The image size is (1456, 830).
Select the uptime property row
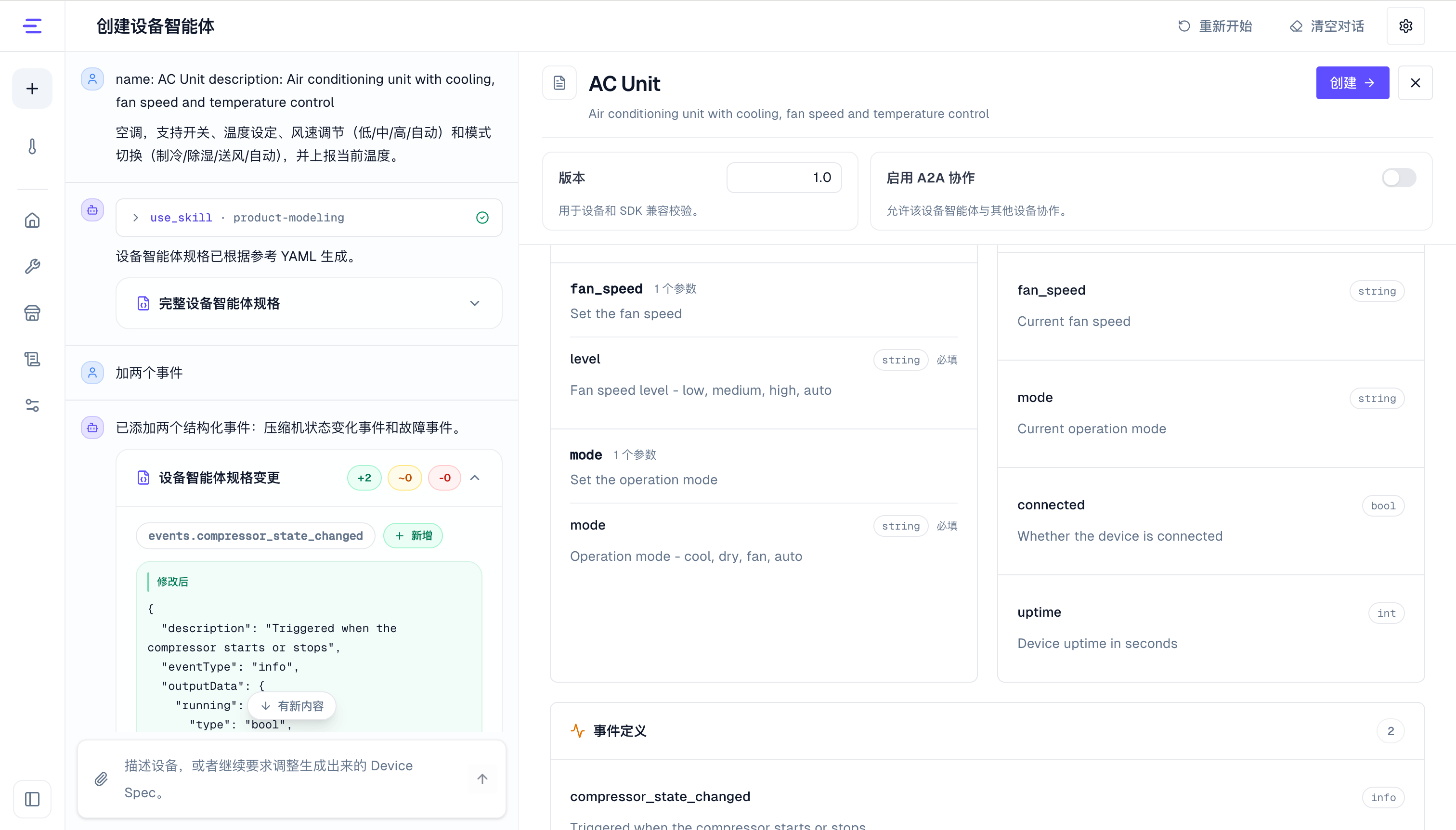1211,628
